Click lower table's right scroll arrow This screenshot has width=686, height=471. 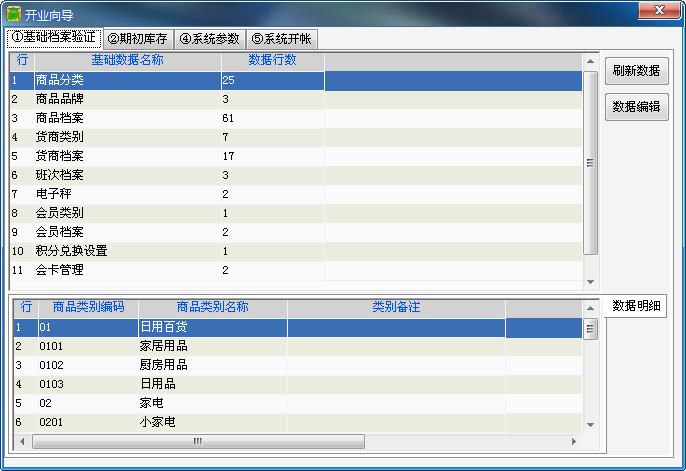[x=574, y=441]
